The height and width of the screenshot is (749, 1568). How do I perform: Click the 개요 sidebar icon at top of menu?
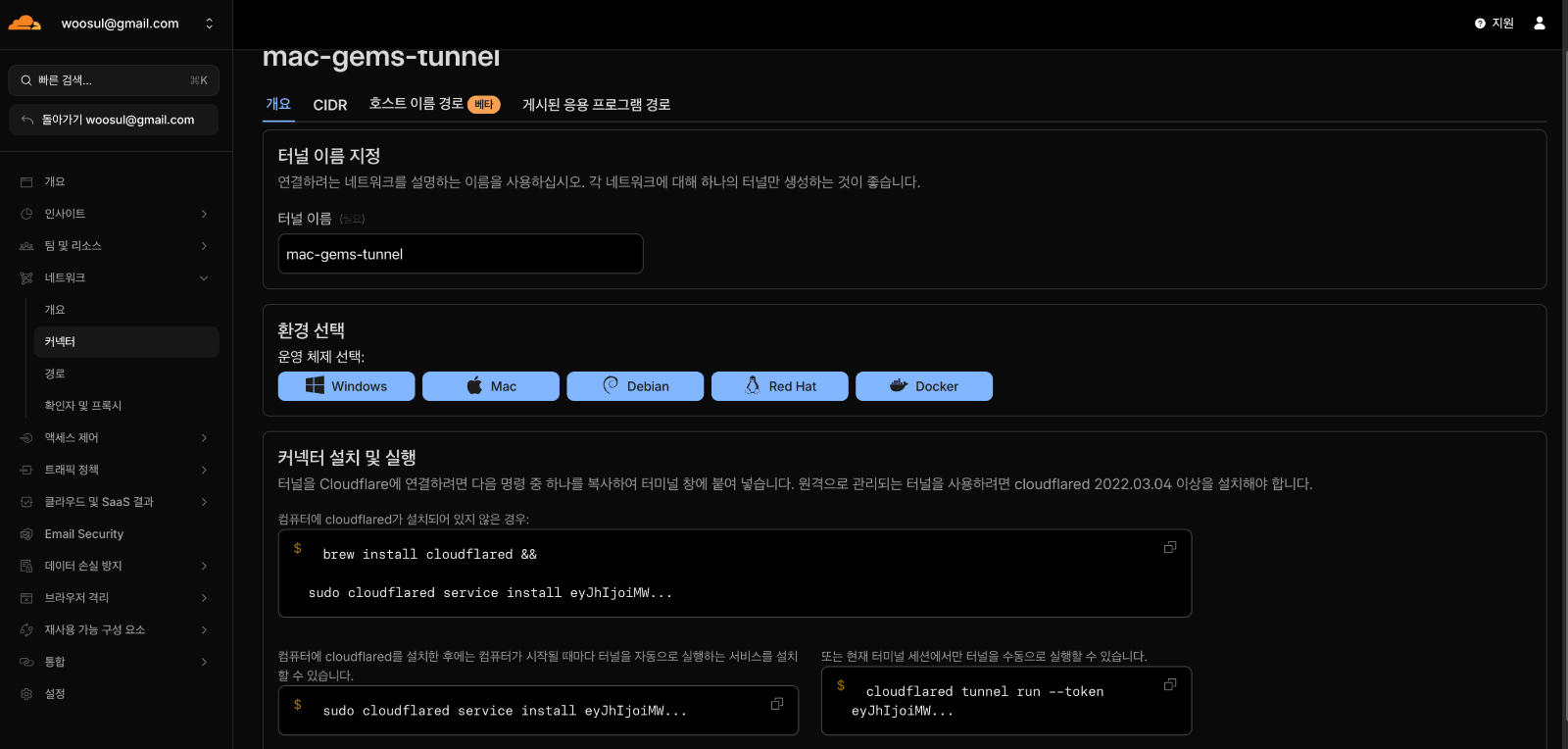click(x=26, y=182)
